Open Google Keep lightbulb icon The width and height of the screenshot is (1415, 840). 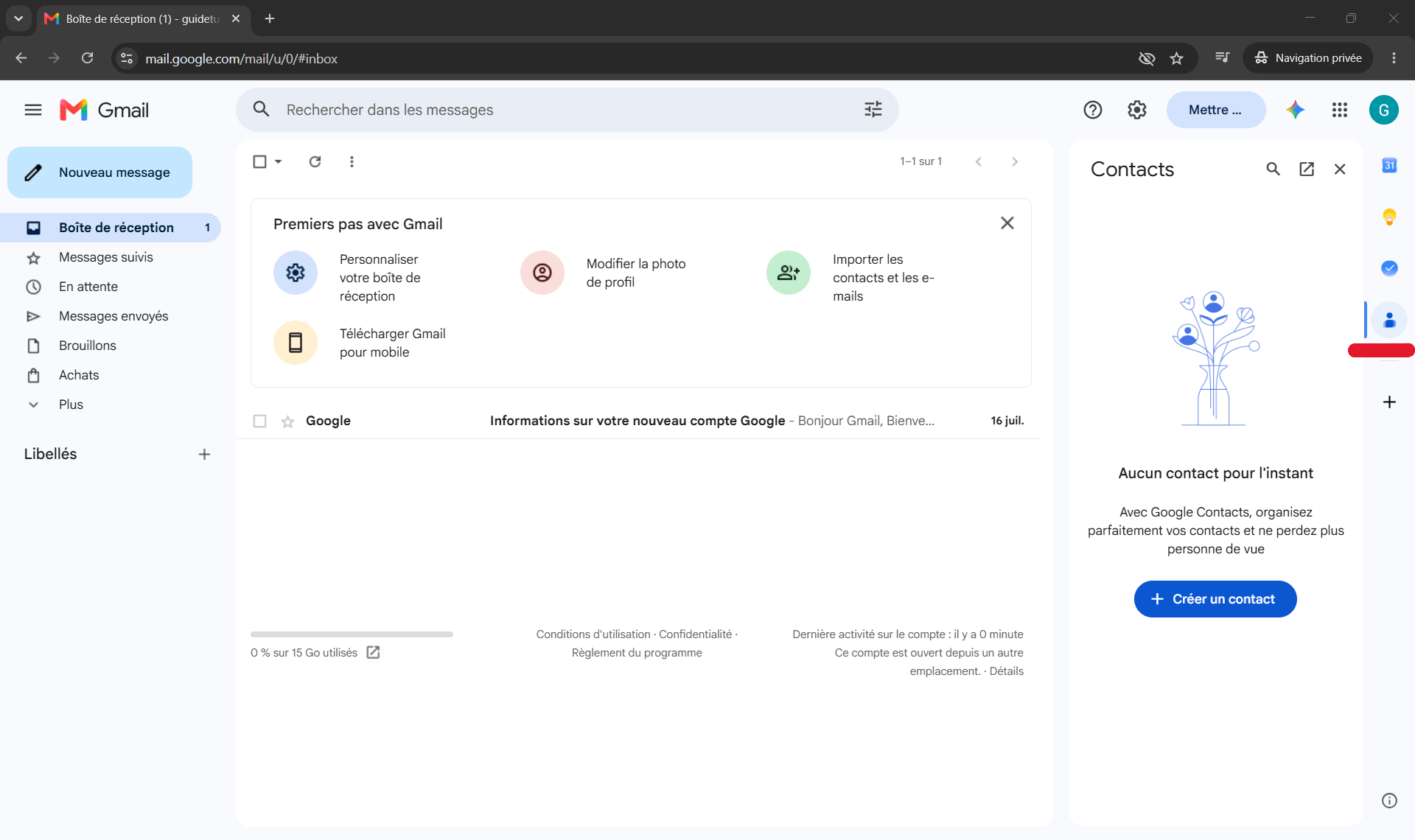[x=1389, y=217]
